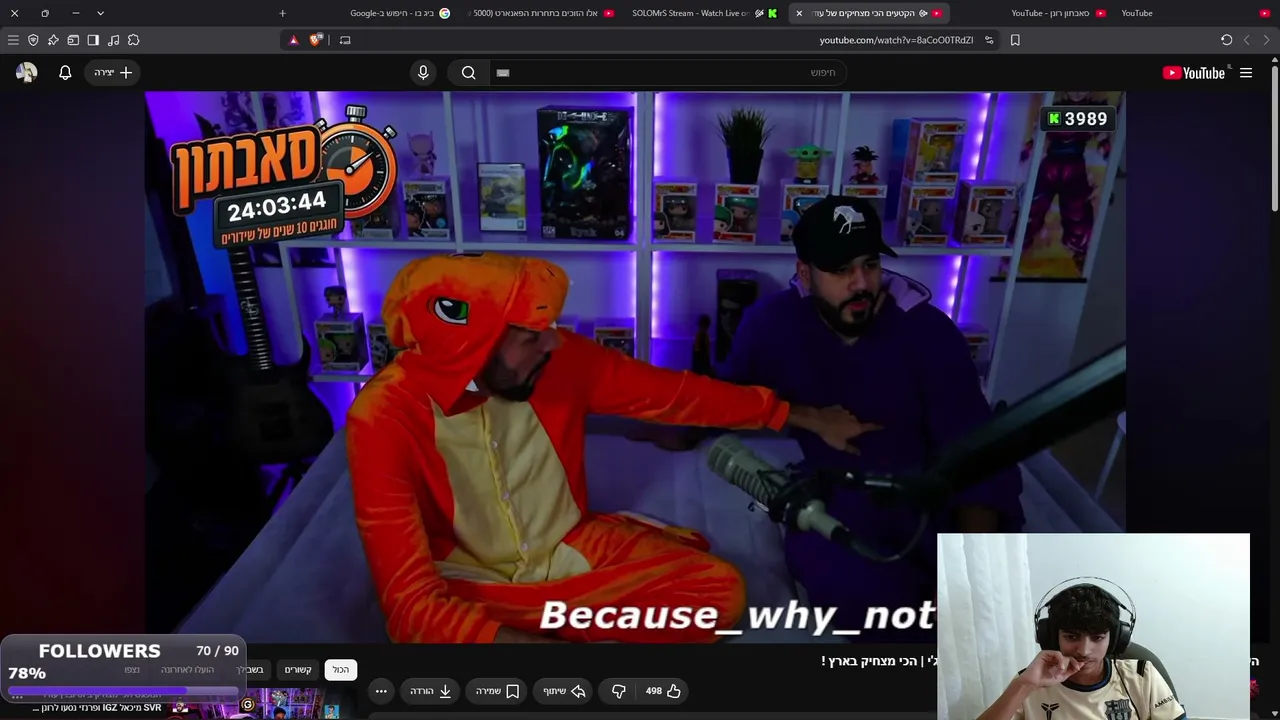Close the active YouTube video tab
The height and width of the screenshot is (720, 1280).
pyautogui.click(x=799, y=13)
